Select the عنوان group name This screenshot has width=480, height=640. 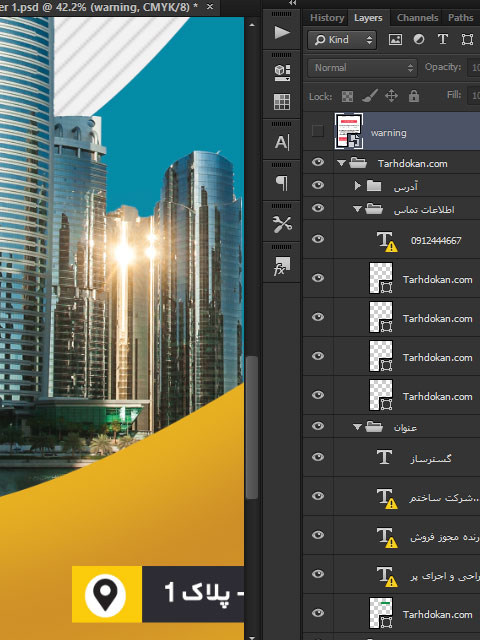point(405,428)
